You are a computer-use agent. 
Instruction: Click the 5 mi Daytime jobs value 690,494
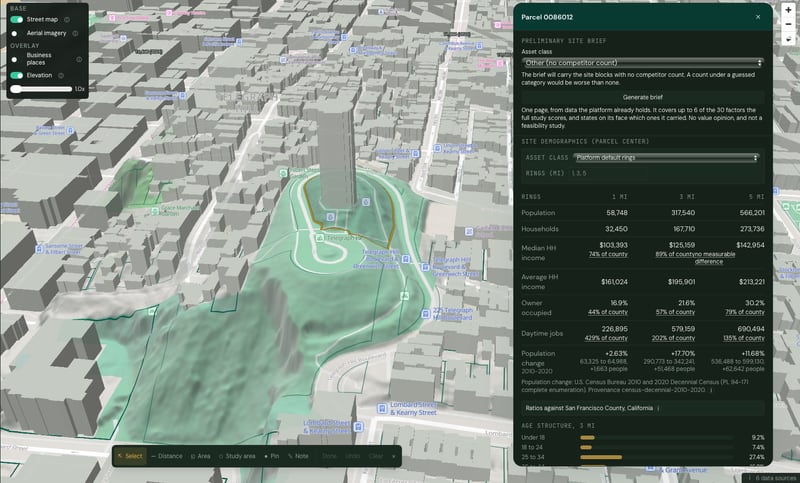click(751, 329)
